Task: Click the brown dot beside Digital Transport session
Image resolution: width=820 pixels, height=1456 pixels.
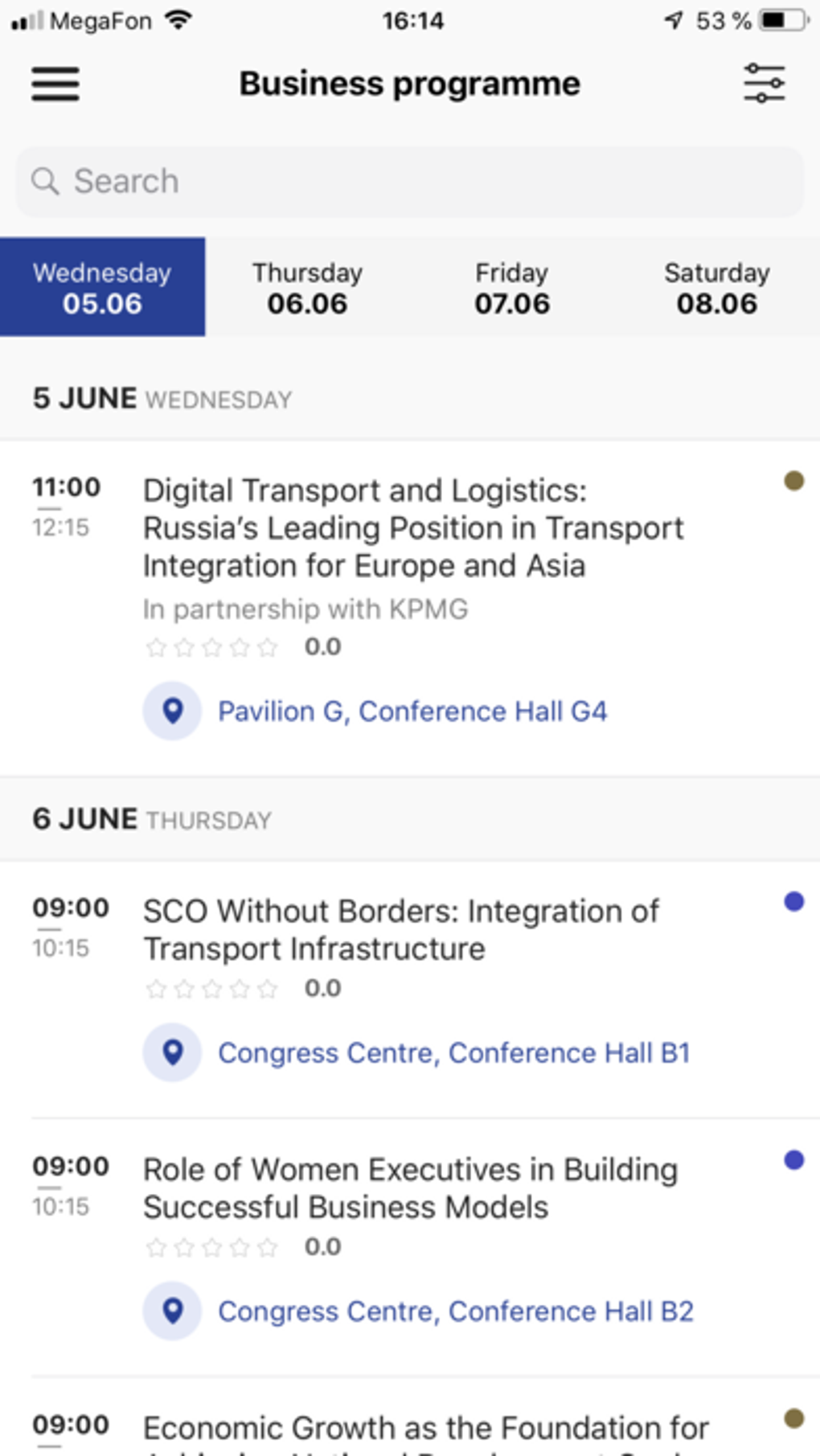Action: point(793,481)
